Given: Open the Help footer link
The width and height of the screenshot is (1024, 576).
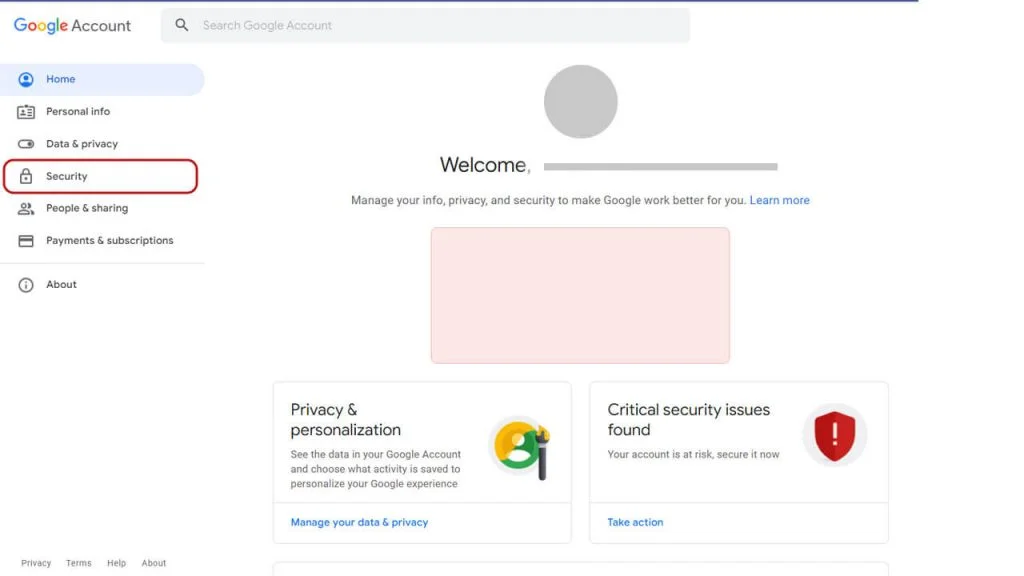Looking at the screenshot, I should click(116, 563).
